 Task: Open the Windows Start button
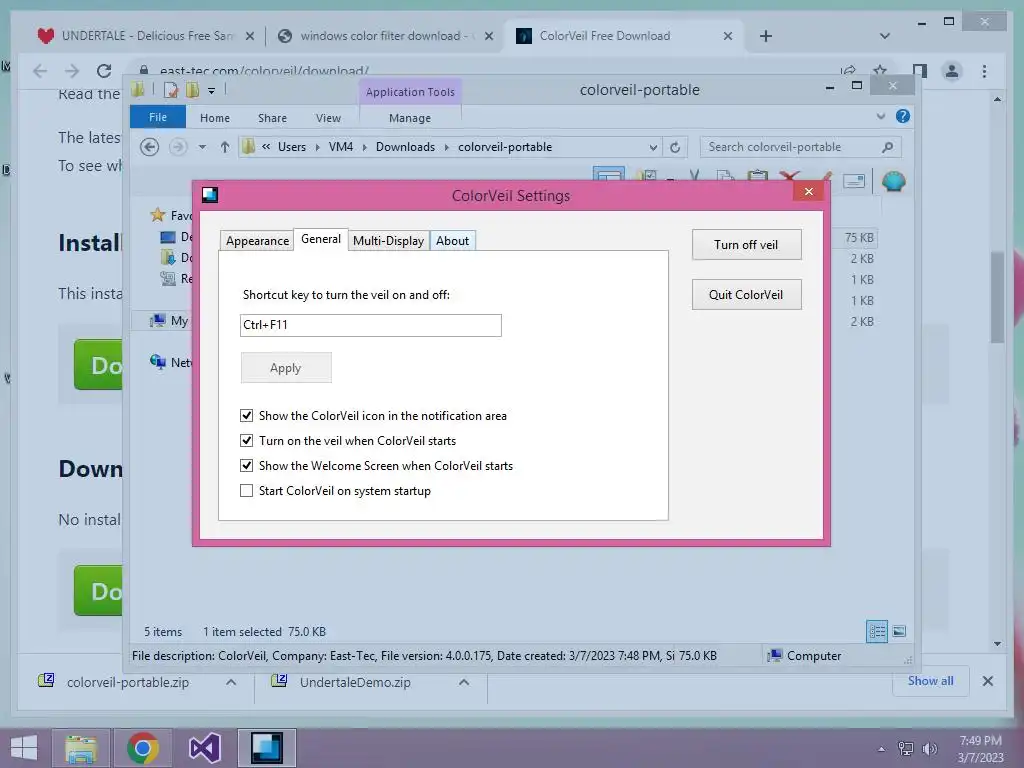[x=24, y=748]
